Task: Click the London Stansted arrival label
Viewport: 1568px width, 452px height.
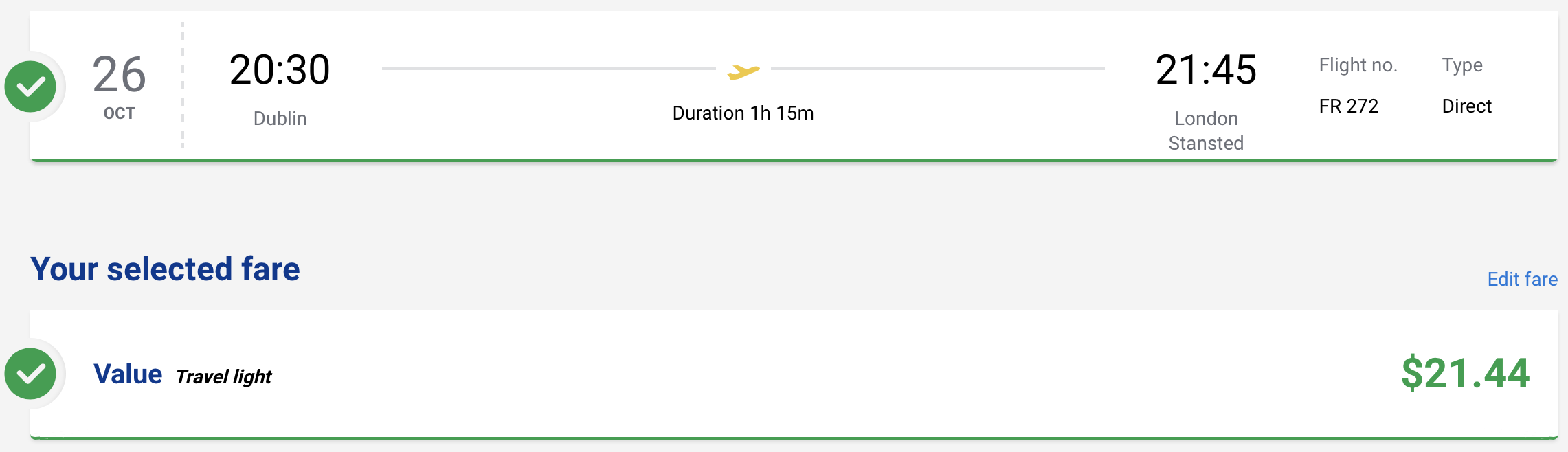Action: 1206,131
